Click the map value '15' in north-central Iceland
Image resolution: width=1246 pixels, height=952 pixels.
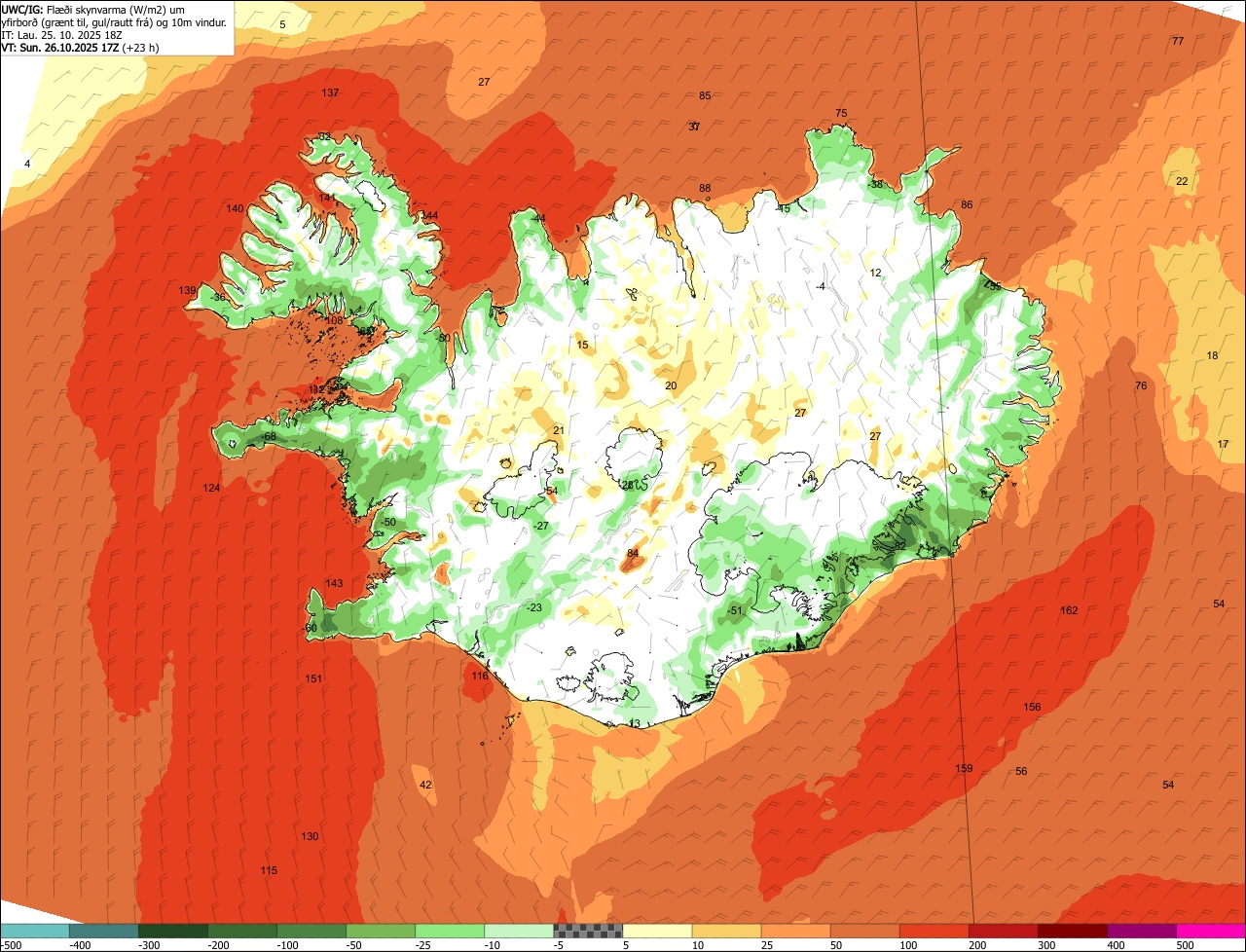click(x=582, y=345)
